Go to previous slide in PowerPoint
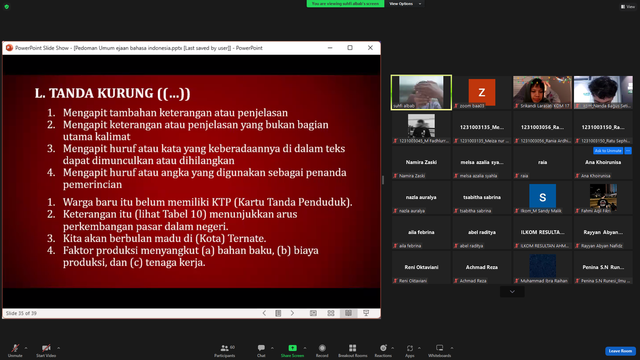Viewport: 640px width, 360px height. pyautogui.click(x=264, y=313)
